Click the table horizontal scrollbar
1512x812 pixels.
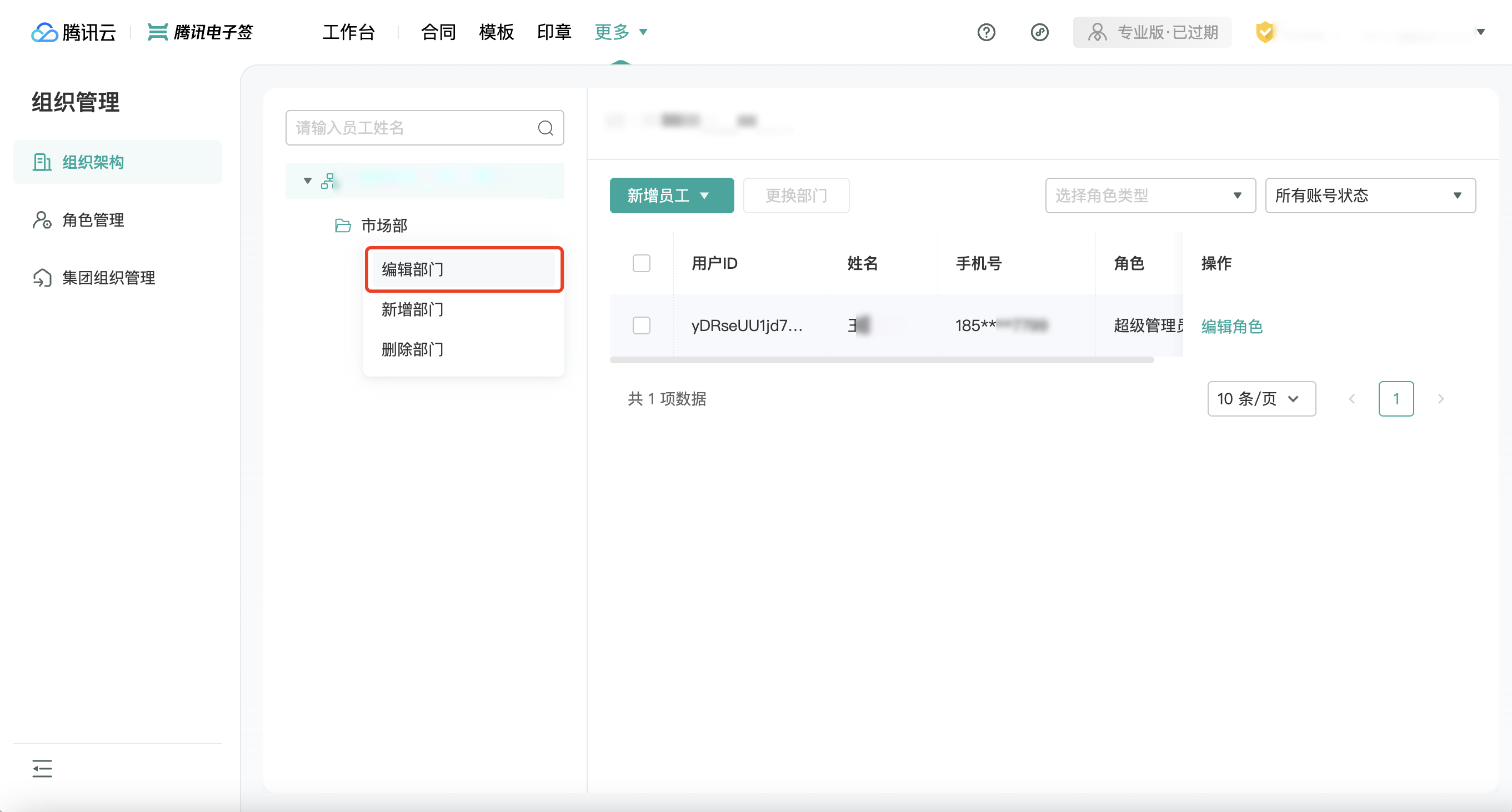click(x=882, y=360)
